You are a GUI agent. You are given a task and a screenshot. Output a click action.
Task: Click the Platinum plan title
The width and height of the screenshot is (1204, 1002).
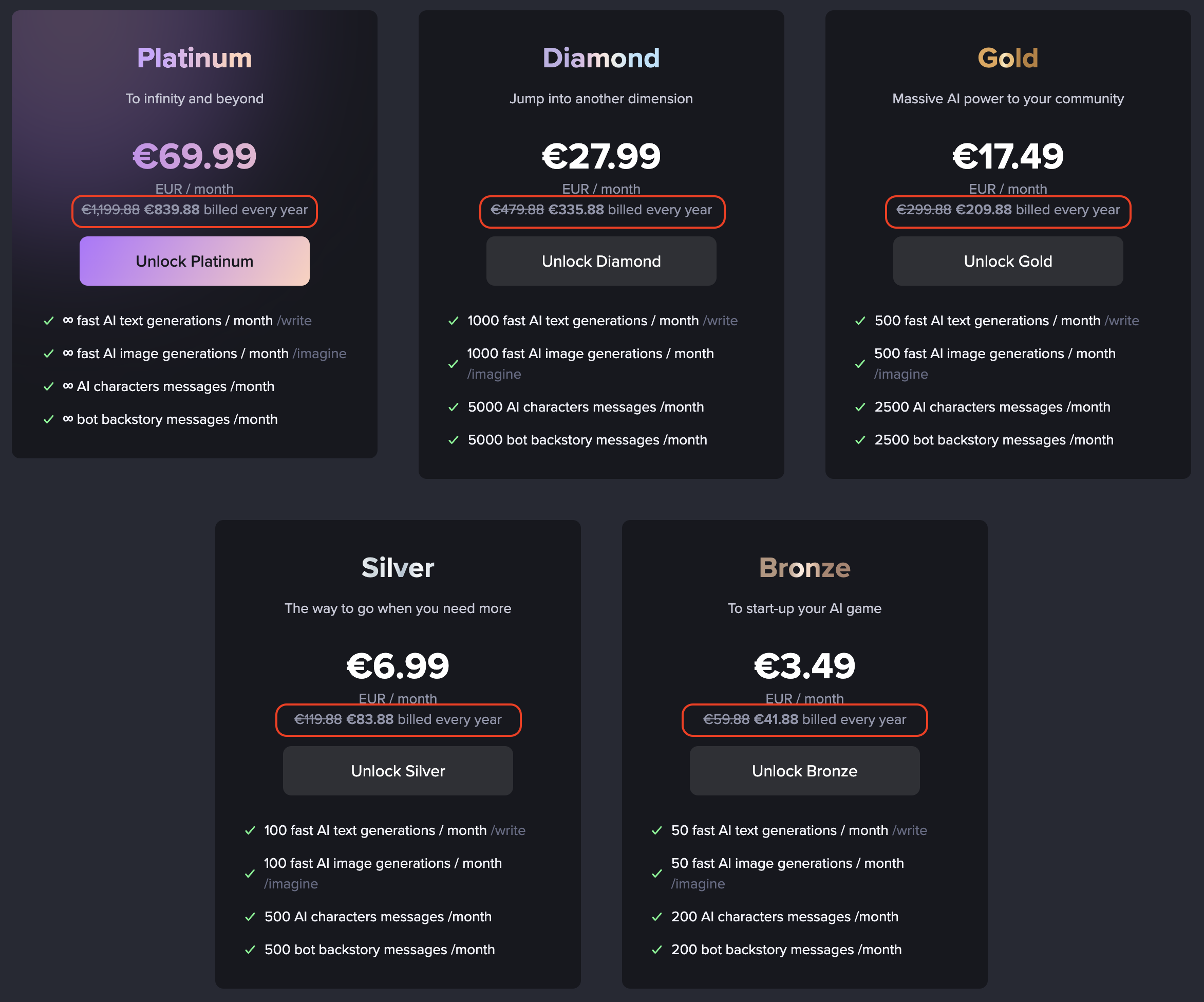coord(194,58)
